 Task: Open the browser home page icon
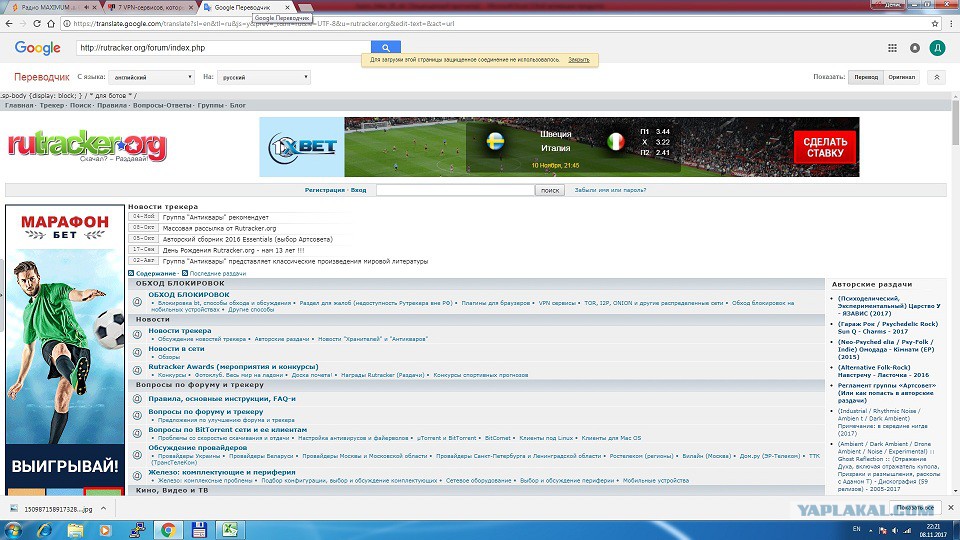pyautogui.click(x=51, y=23)
